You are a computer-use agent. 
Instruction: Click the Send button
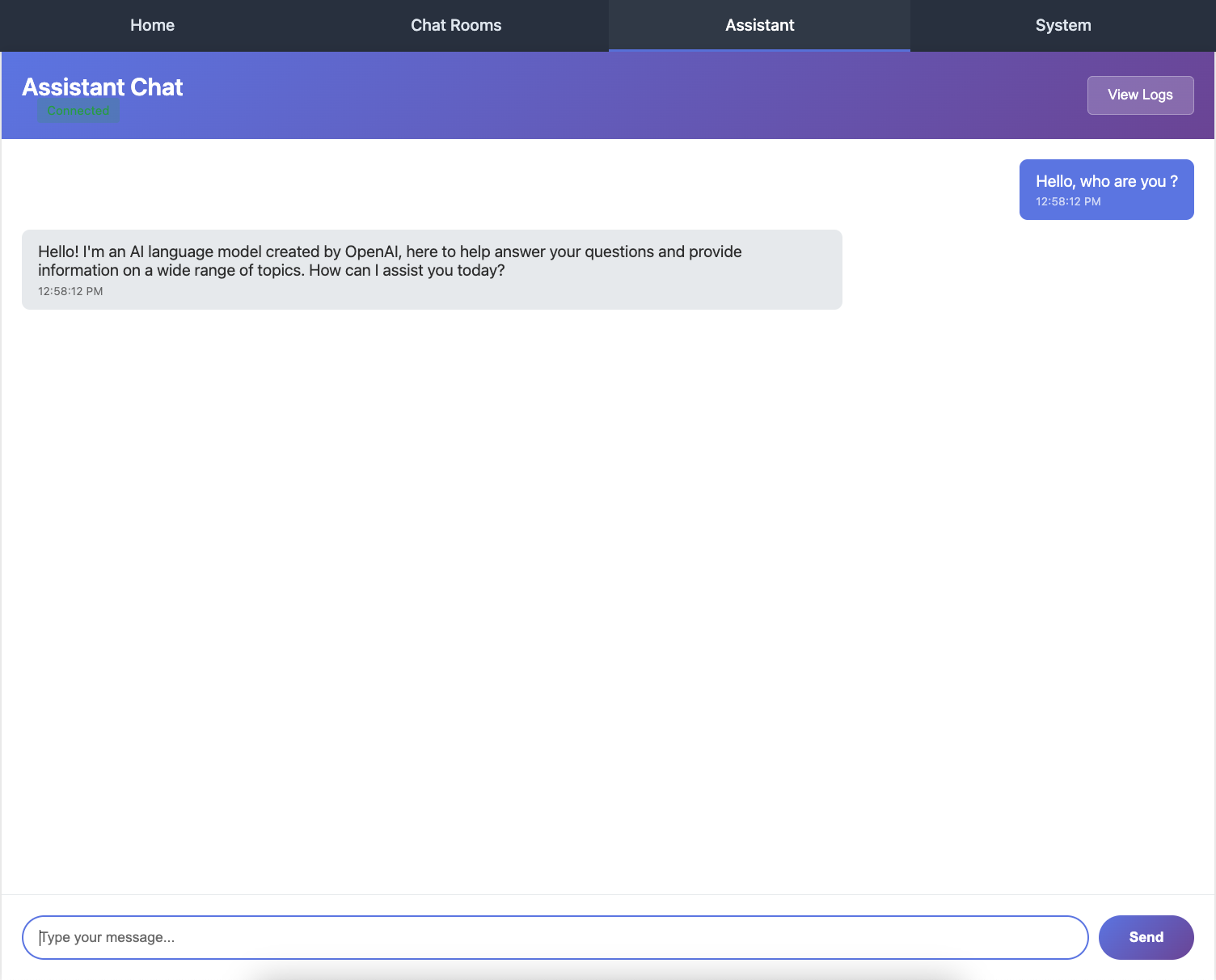point(1146,937)
